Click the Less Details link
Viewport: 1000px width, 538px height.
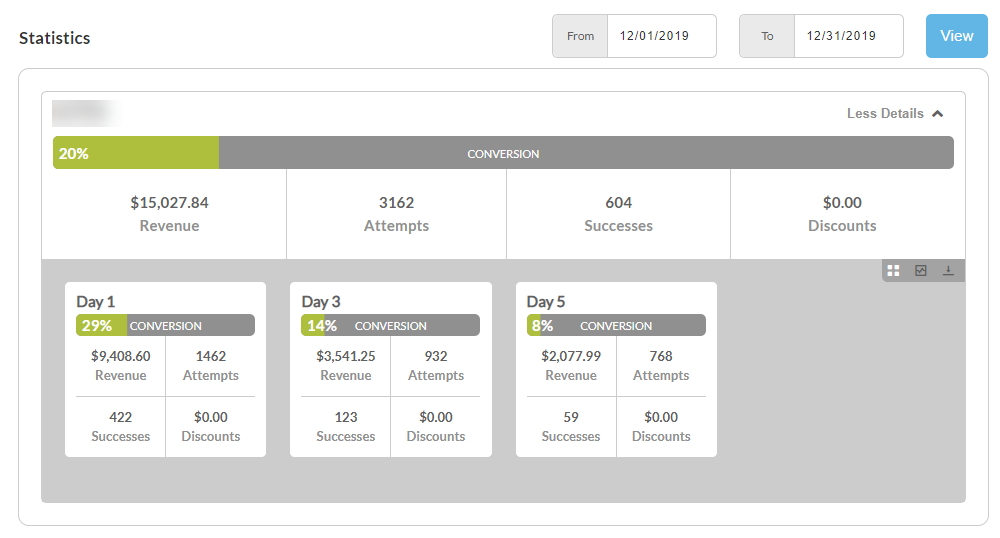click(885, 113)
